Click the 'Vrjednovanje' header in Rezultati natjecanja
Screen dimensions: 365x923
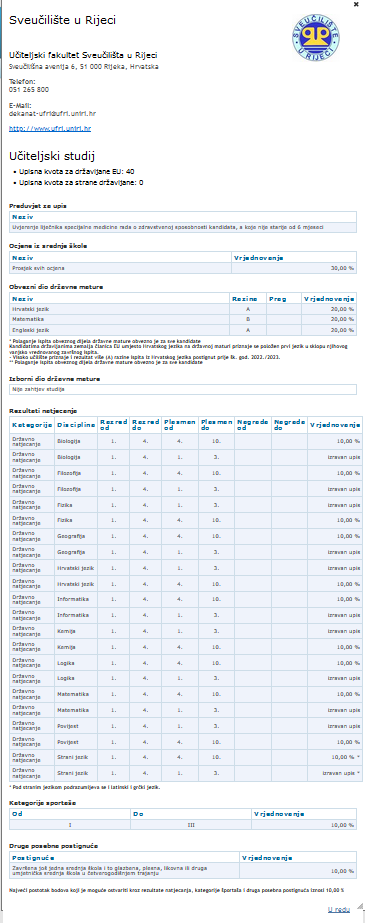(x=334, y=424)
